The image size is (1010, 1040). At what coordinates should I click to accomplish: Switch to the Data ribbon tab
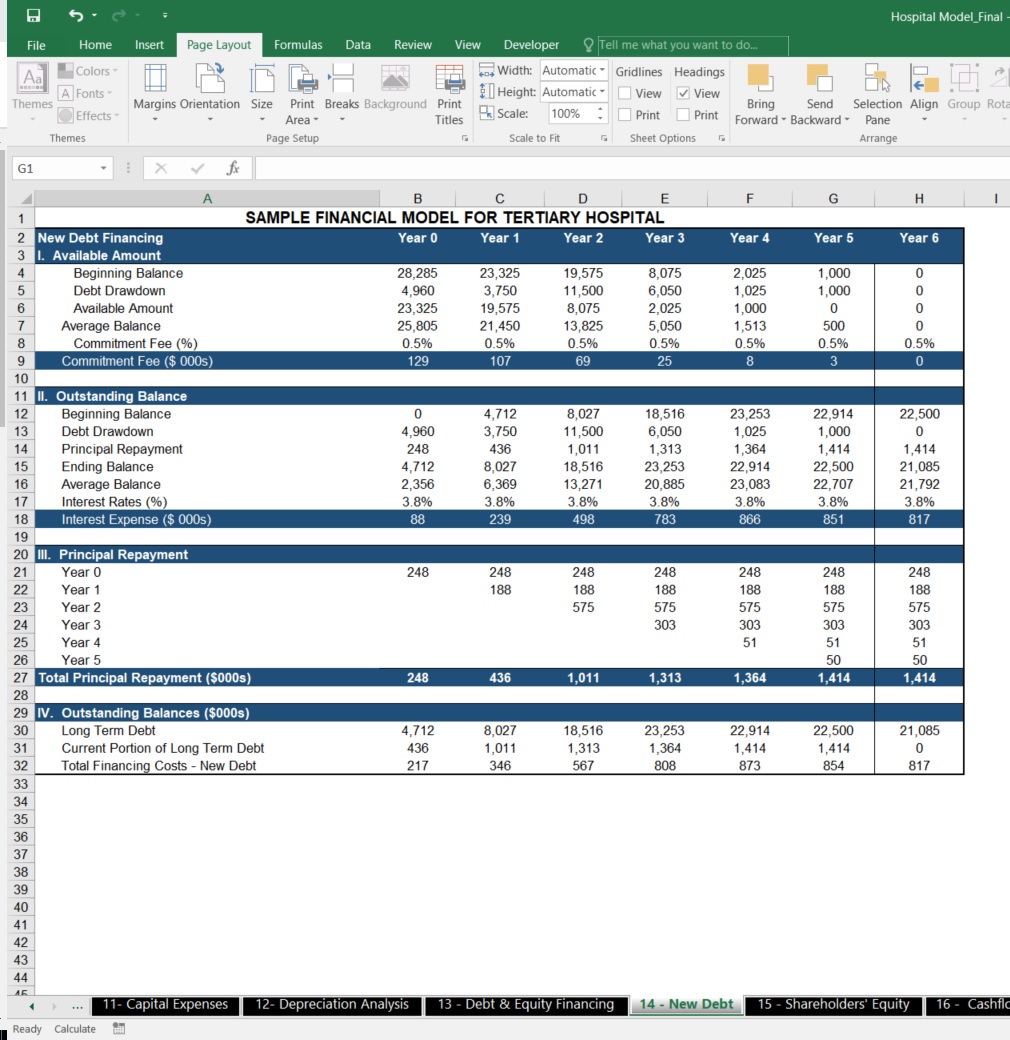coord(358,45)
